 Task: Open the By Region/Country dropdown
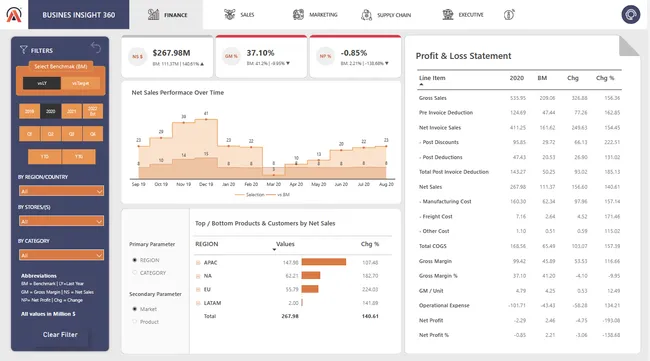click(61, 191)
